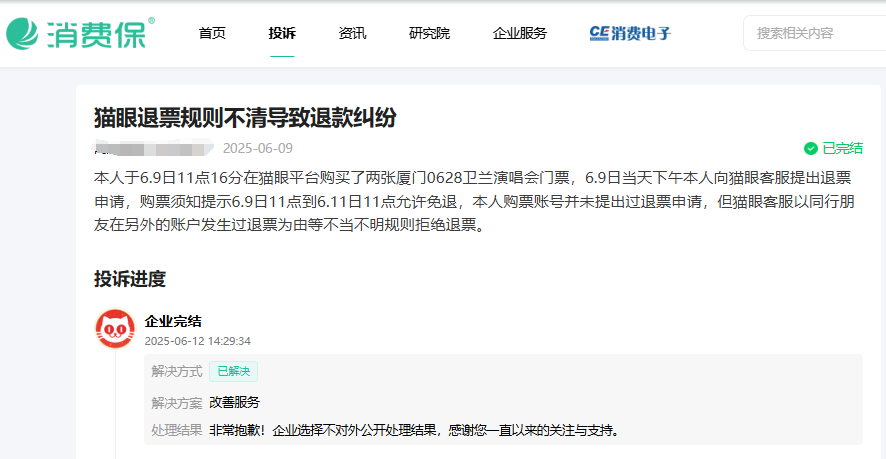Screen dimensions: 886x459
Task: Click the 已完结 status text
Action: tap(842, 149)
